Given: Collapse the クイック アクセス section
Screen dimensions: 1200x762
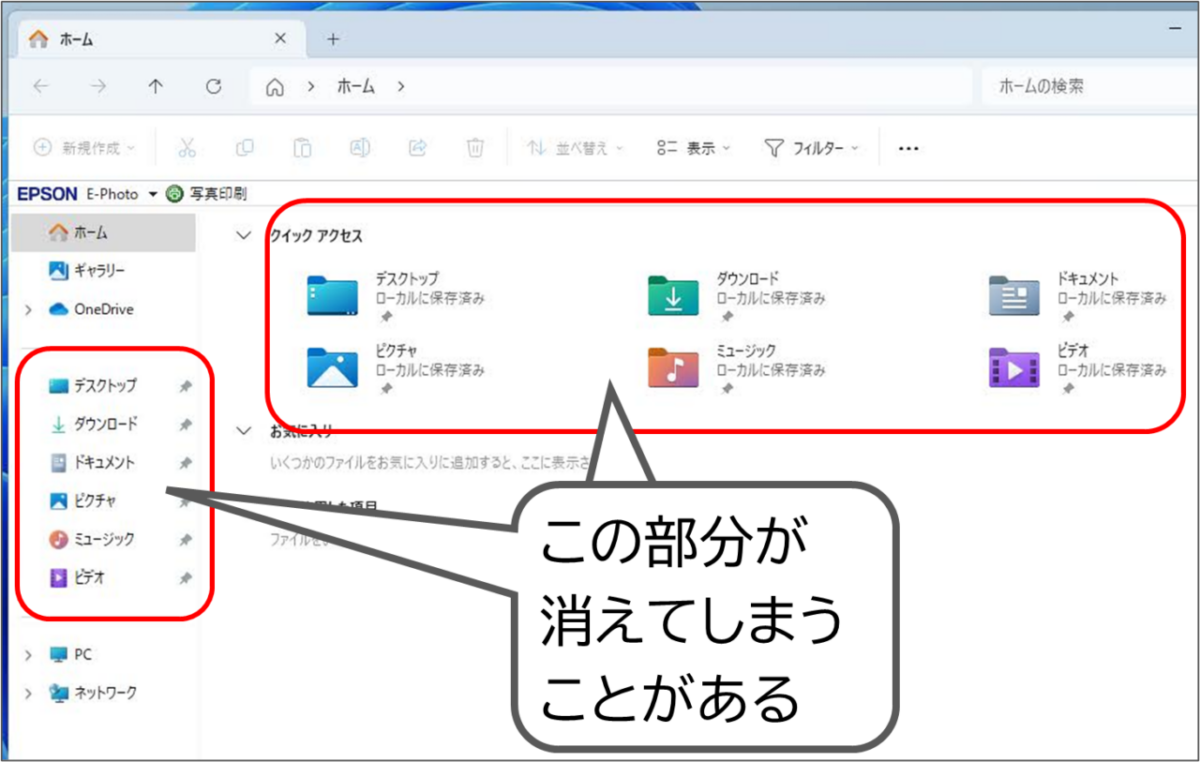Looking at the screenshot, I should pos(243,234).
